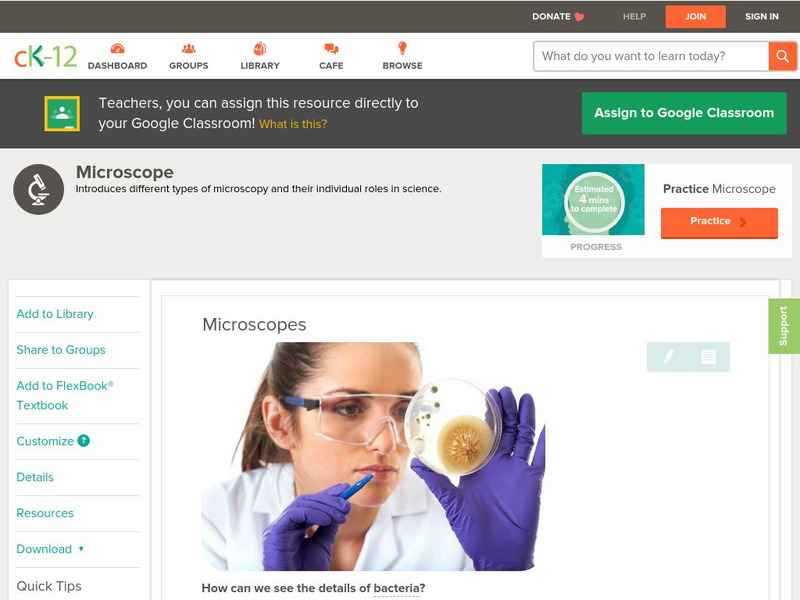Click the Customize help question mark icon
Screen dimensions: 800x600
(84, 441)
